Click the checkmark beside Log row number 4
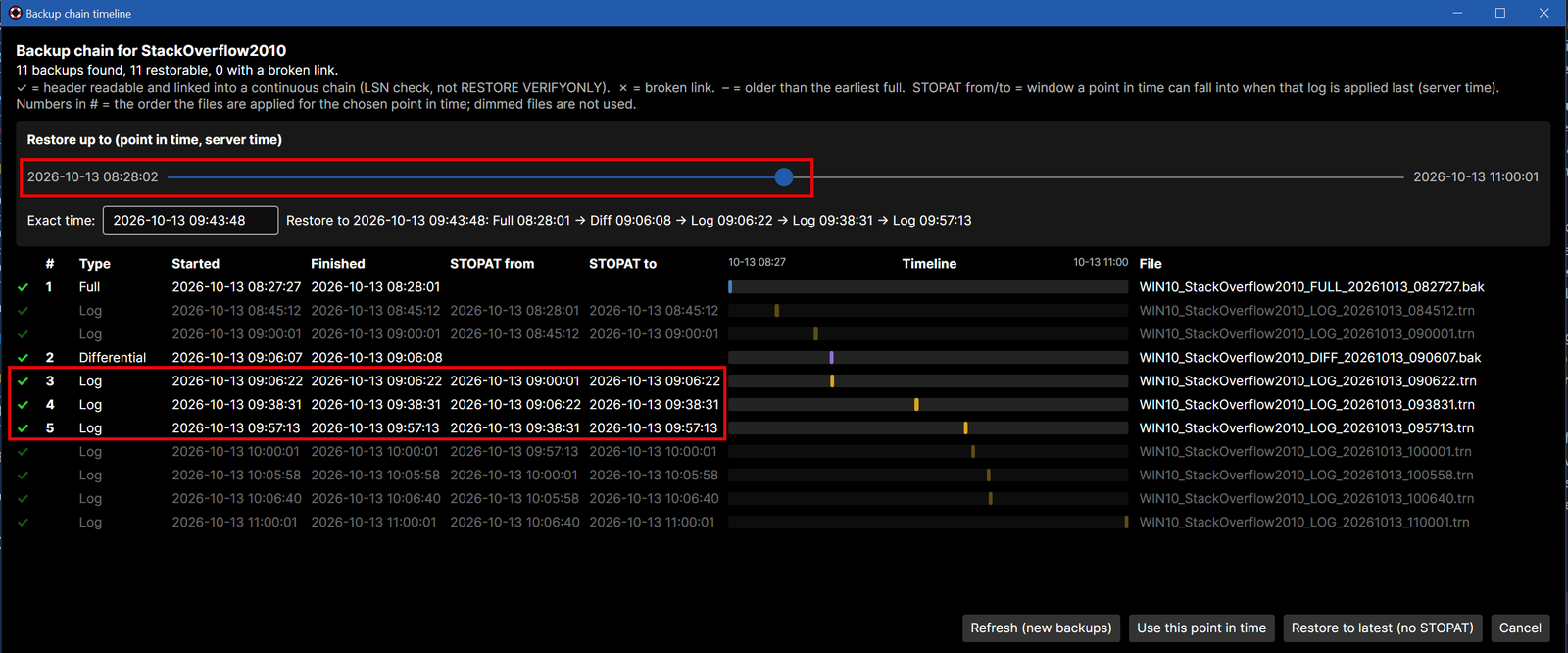Screen dimensions: 1568x653 (23, 405)
